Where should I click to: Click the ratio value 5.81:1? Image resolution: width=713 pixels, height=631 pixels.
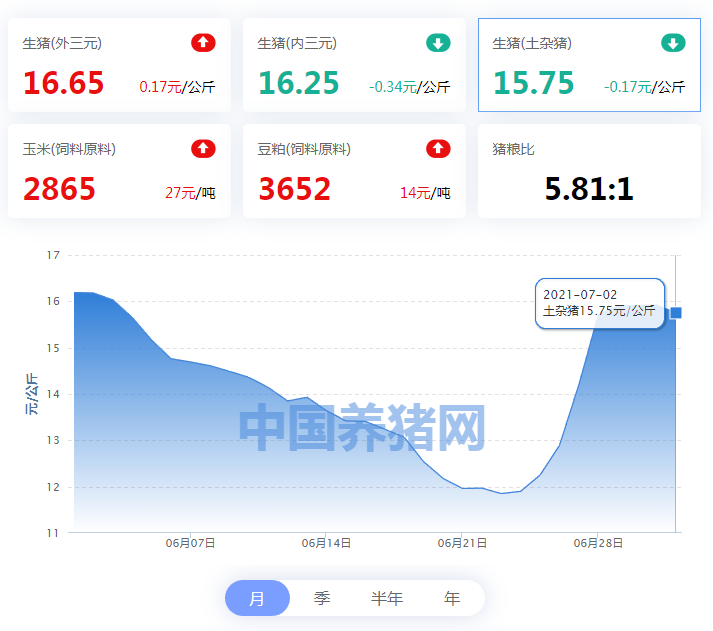(589, 189)
